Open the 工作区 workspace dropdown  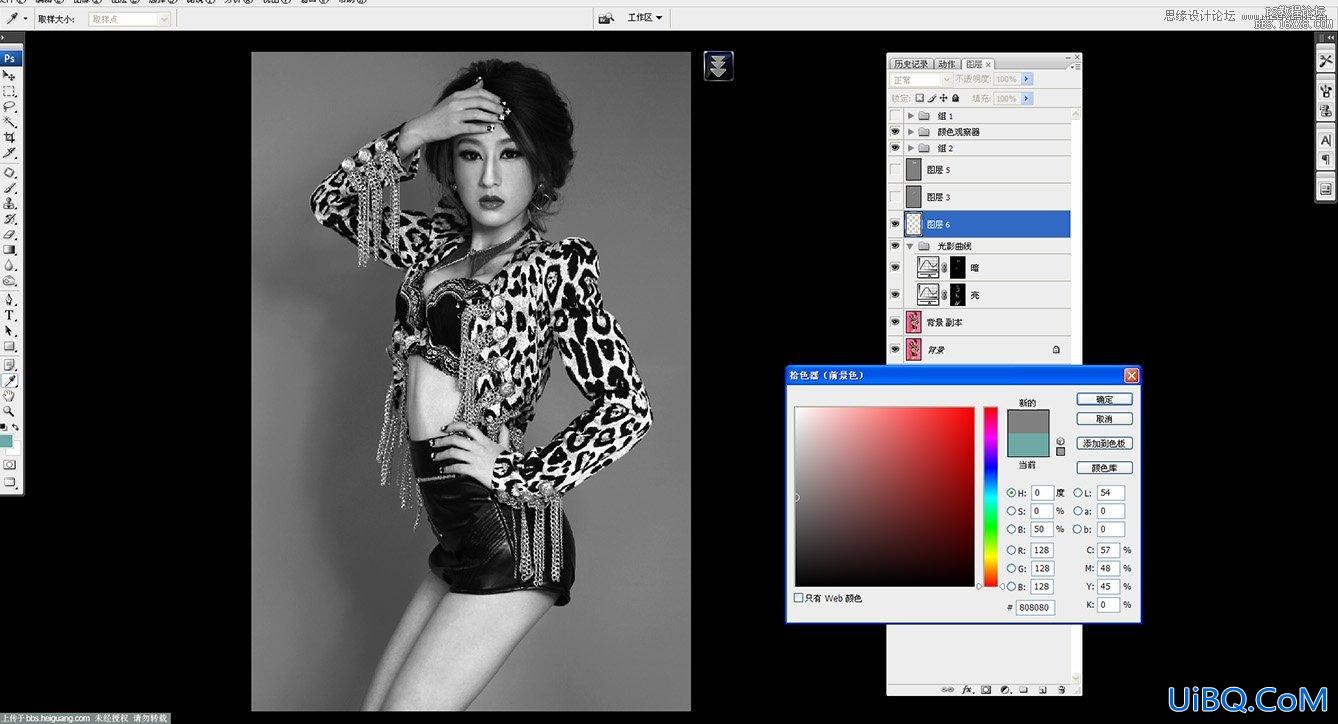click(x=644, y=17)
